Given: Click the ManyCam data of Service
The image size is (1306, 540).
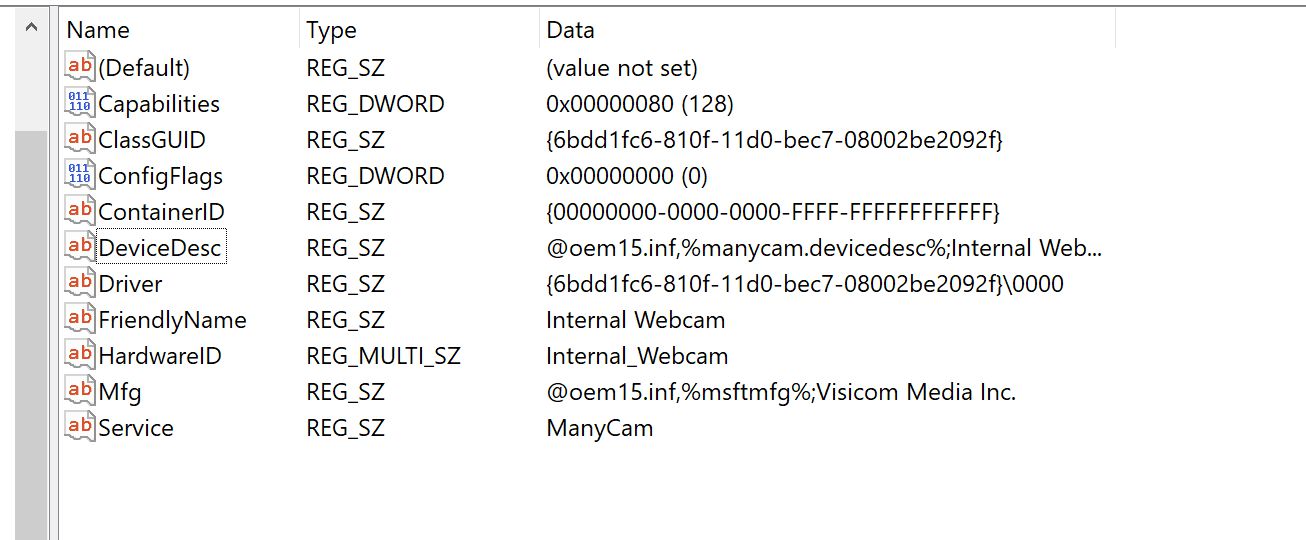Looking at the screenshot, I should 599,428.
